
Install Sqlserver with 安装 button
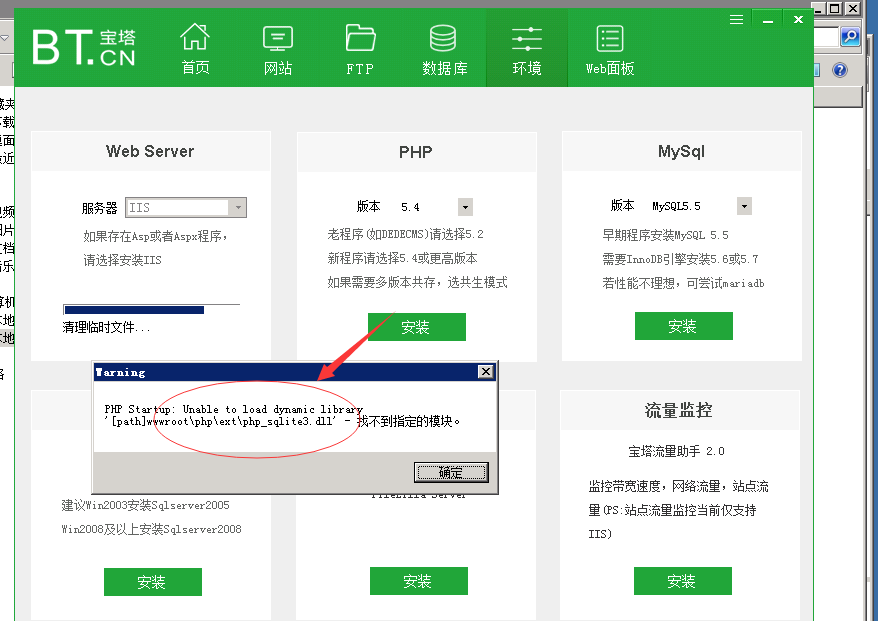152,582
